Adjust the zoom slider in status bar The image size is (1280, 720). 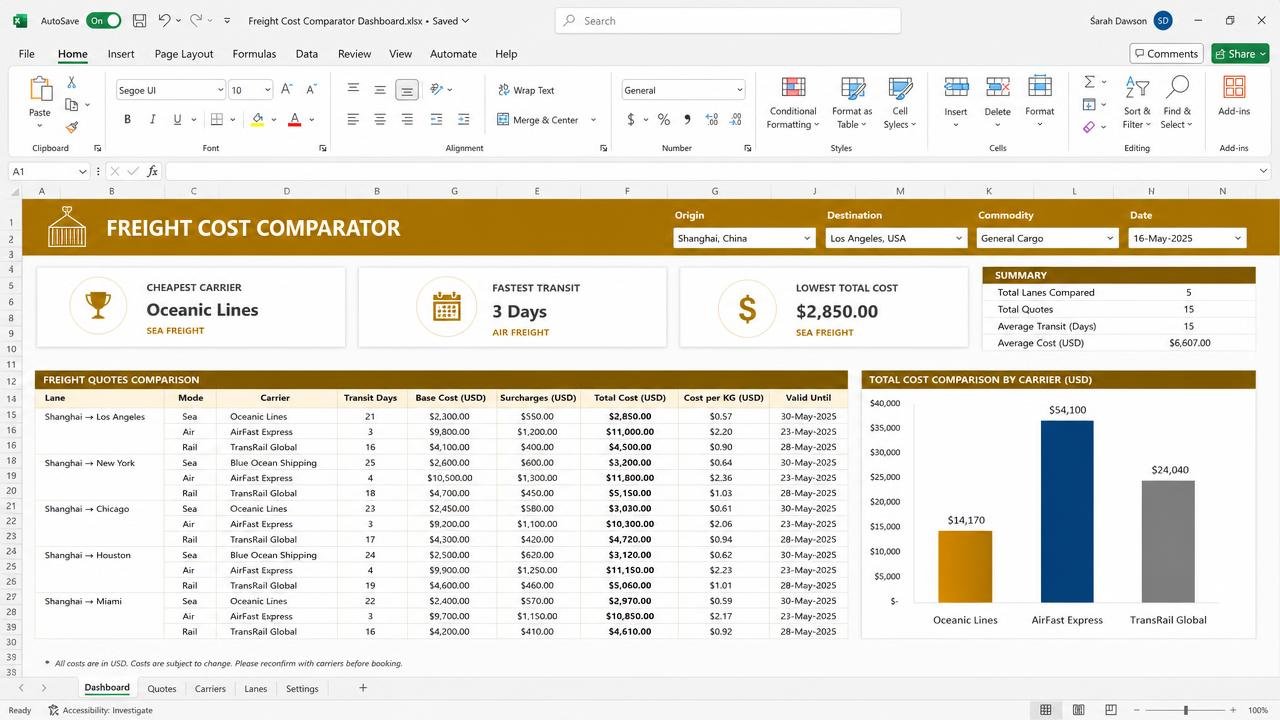(1185, 710)
